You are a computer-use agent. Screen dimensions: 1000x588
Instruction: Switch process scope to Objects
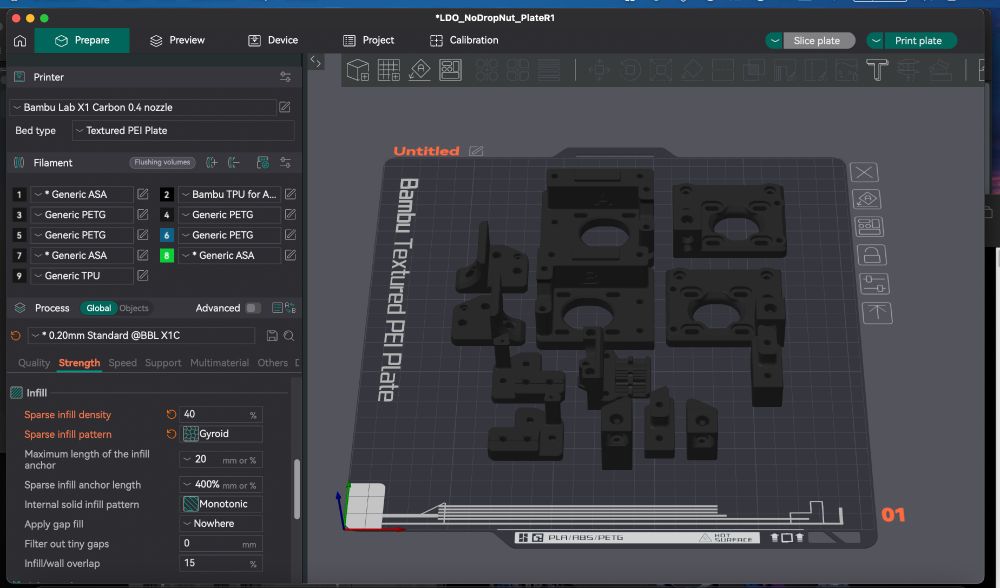coord(134,308)
